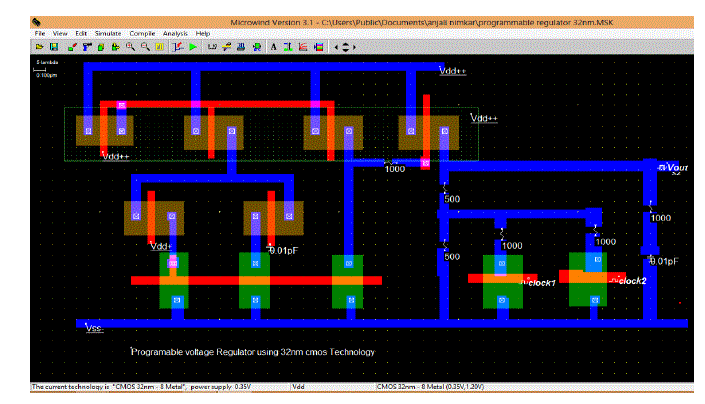The height and width of the screenshot is (404, 705).
Task: Select the clock2 signal label
Action: pos(632,281)
